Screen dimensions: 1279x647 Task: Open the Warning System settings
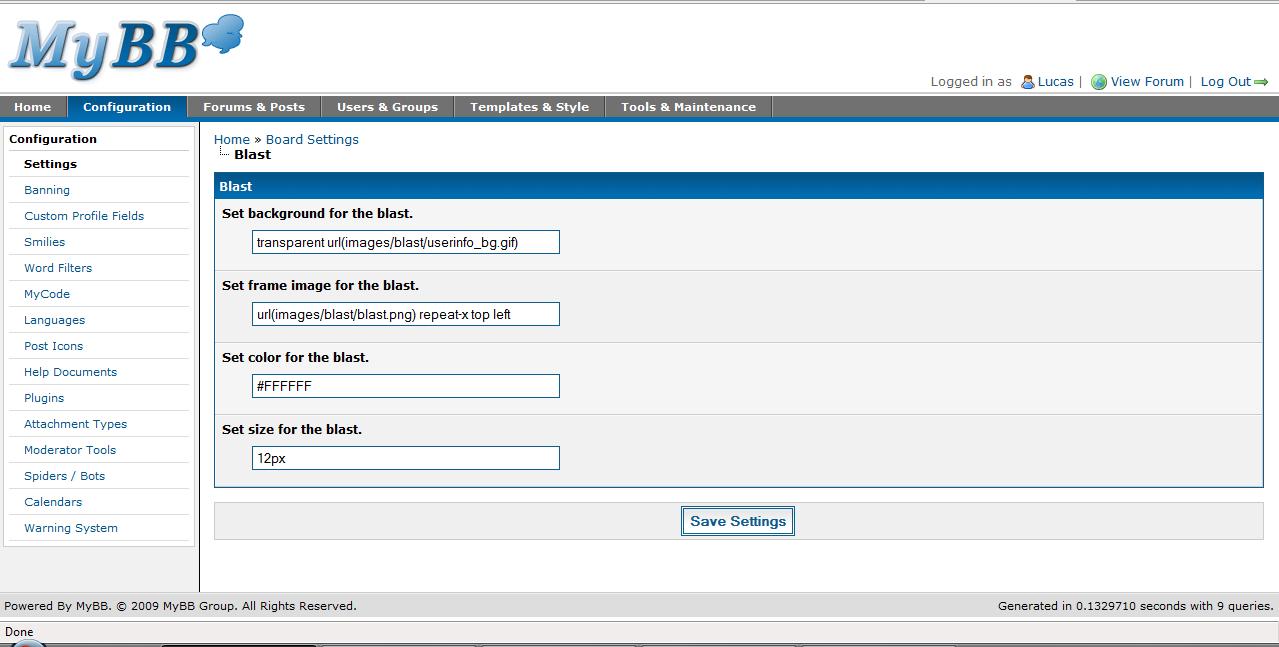tap(71, 528)
